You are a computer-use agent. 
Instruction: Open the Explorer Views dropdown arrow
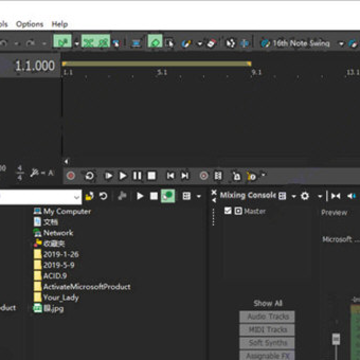[x=199, y=197]
